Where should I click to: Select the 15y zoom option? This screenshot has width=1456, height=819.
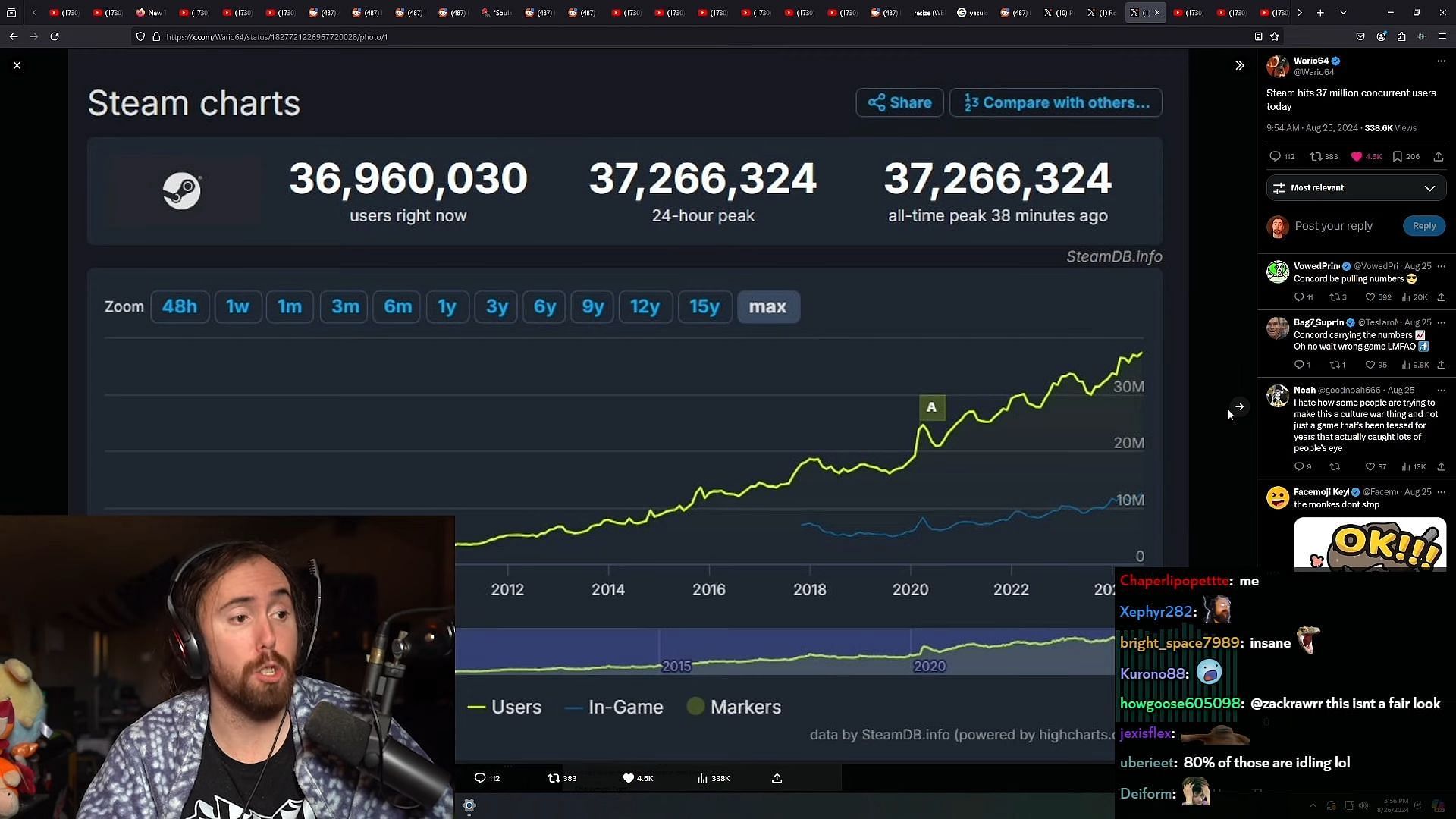[704, 307]
